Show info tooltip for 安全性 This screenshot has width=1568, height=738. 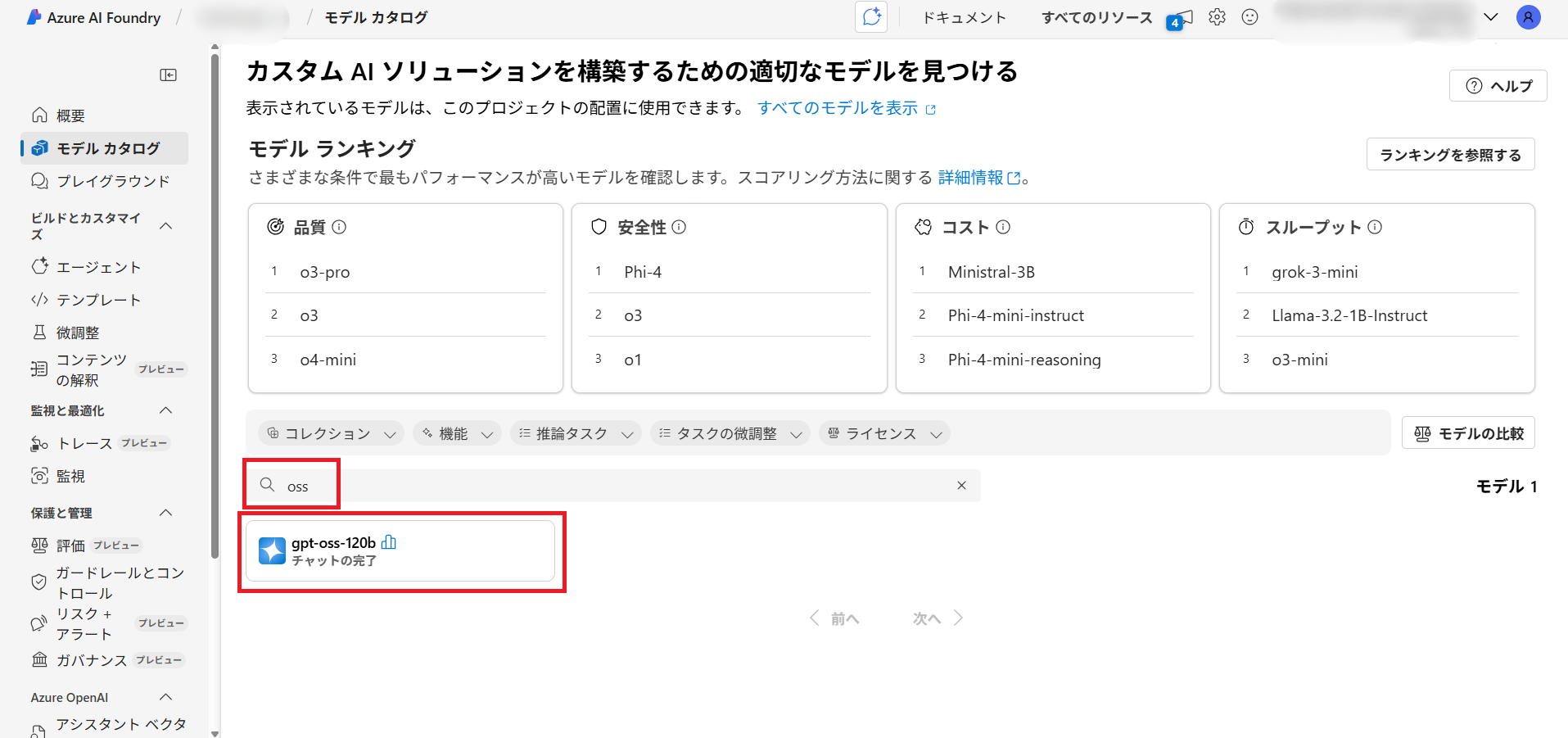click(x=679, y=228)
